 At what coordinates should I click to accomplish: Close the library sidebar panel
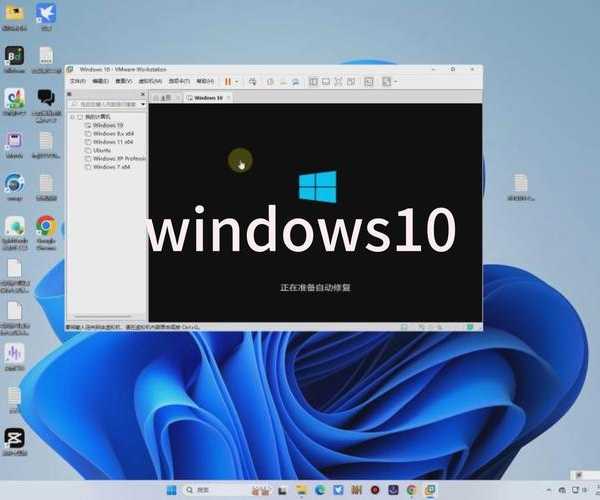(x=142, y=93)
